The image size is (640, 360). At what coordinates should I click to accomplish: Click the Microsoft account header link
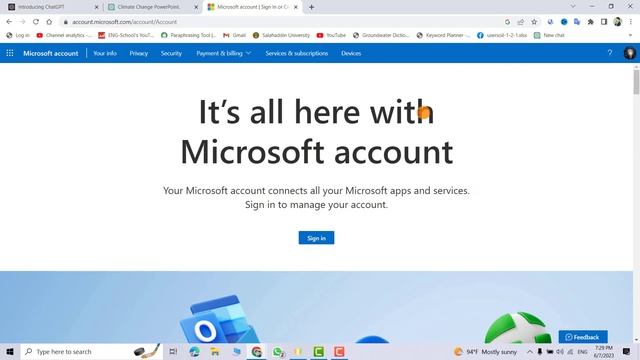click(51, 53)
